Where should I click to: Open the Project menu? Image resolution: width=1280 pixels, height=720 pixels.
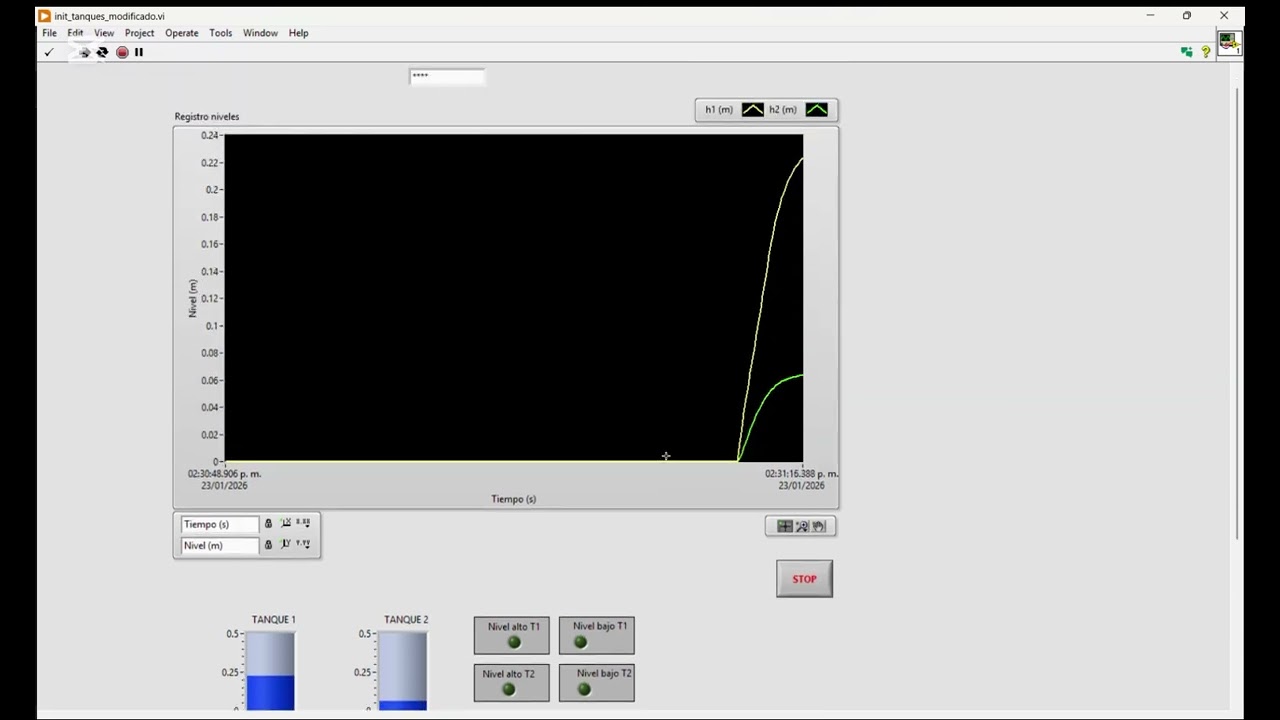[x=140, y=33]
